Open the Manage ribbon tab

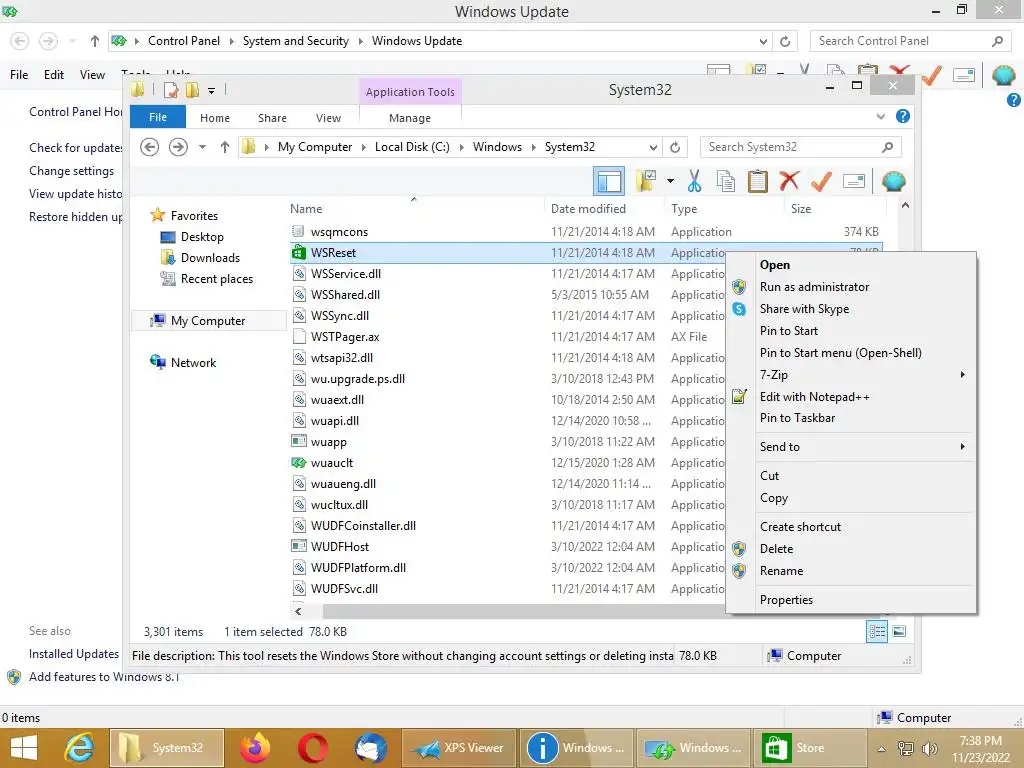409,118
